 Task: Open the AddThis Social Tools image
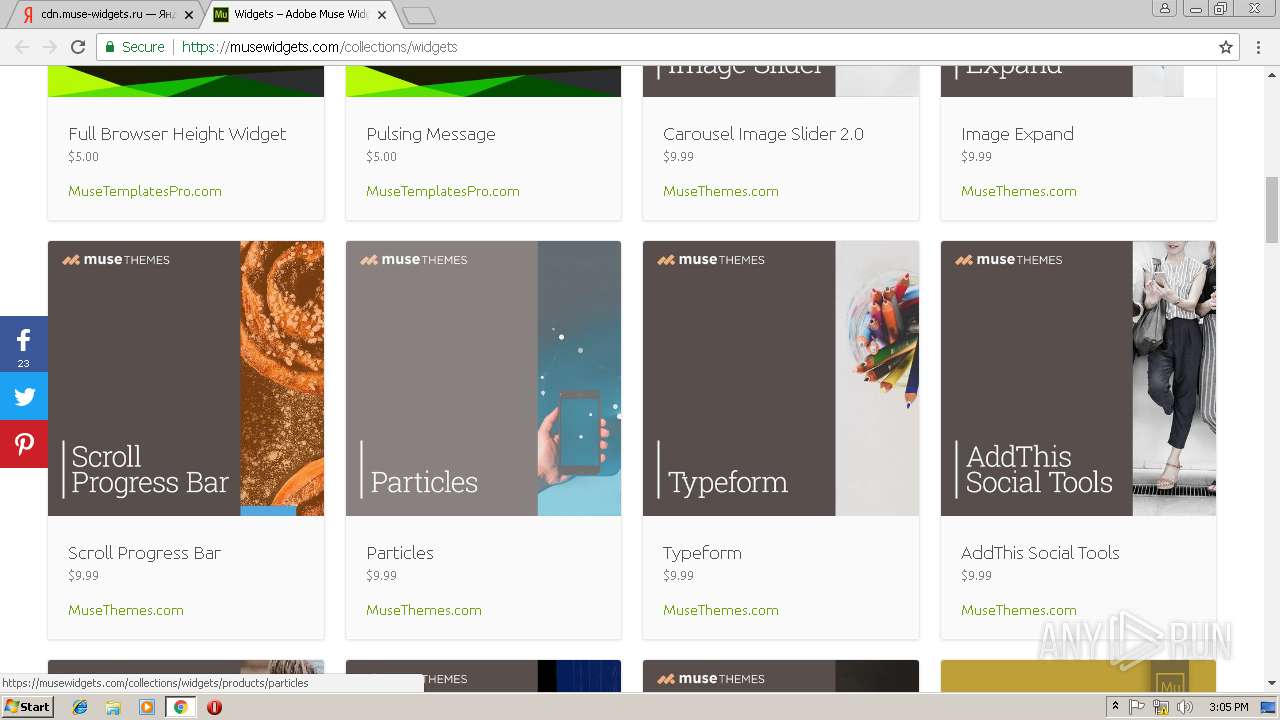coord(1078,378)
